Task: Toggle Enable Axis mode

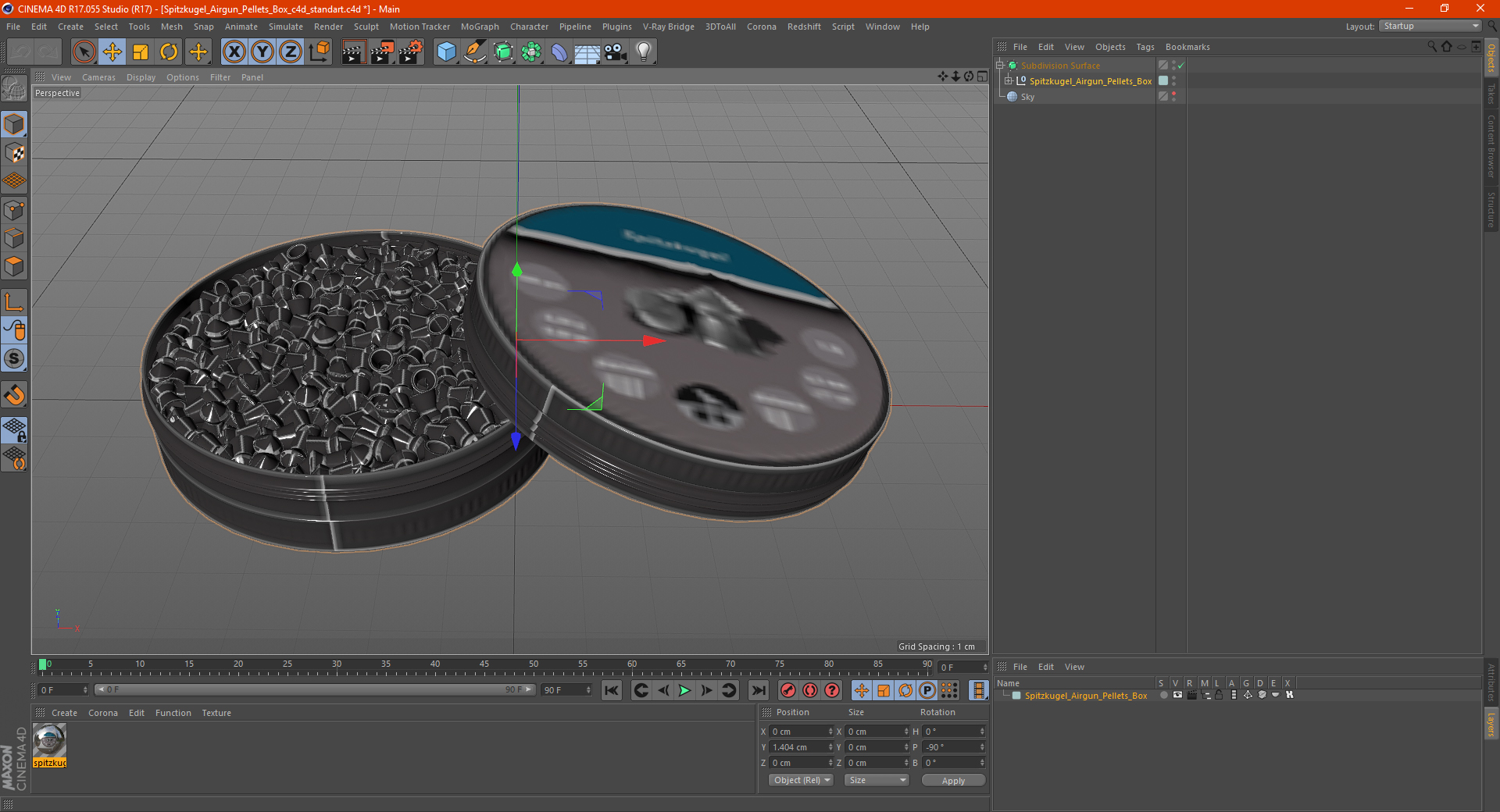Action: (14, 302)
